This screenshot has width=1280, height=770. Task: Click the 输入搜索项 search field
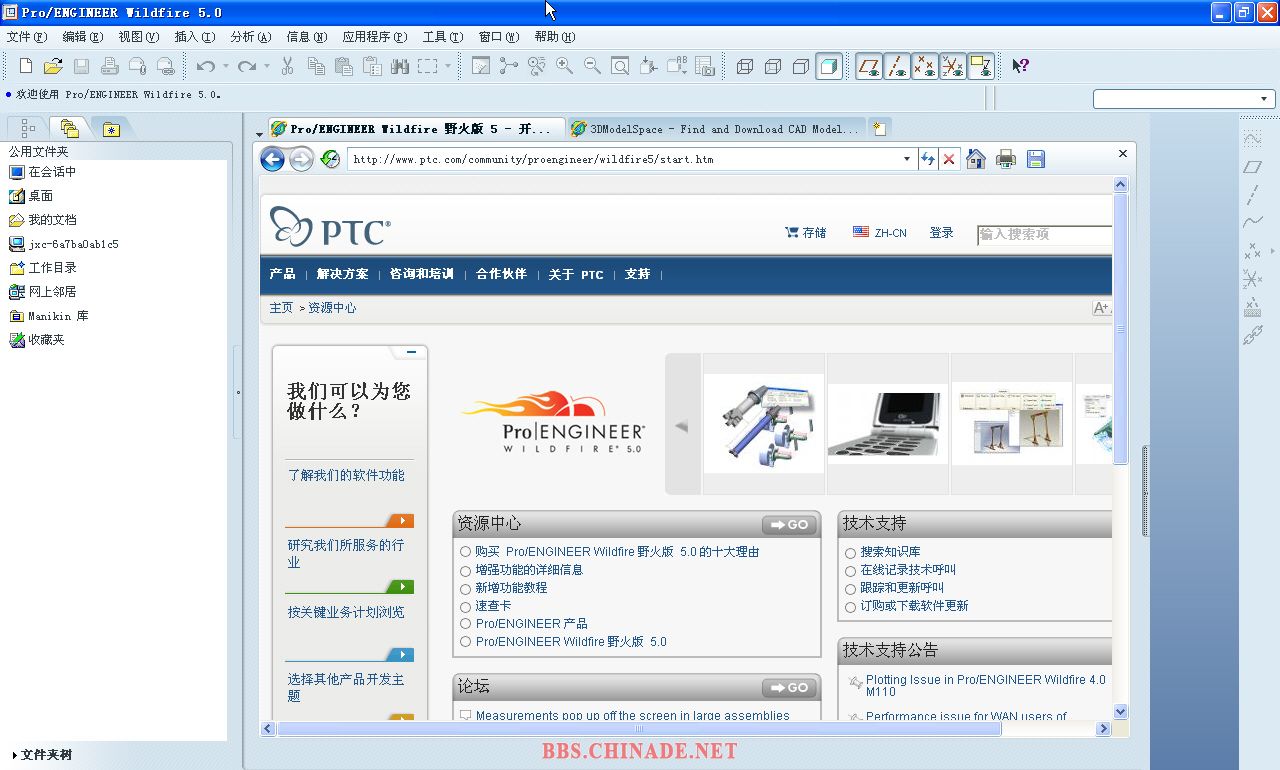(1044, 234)
